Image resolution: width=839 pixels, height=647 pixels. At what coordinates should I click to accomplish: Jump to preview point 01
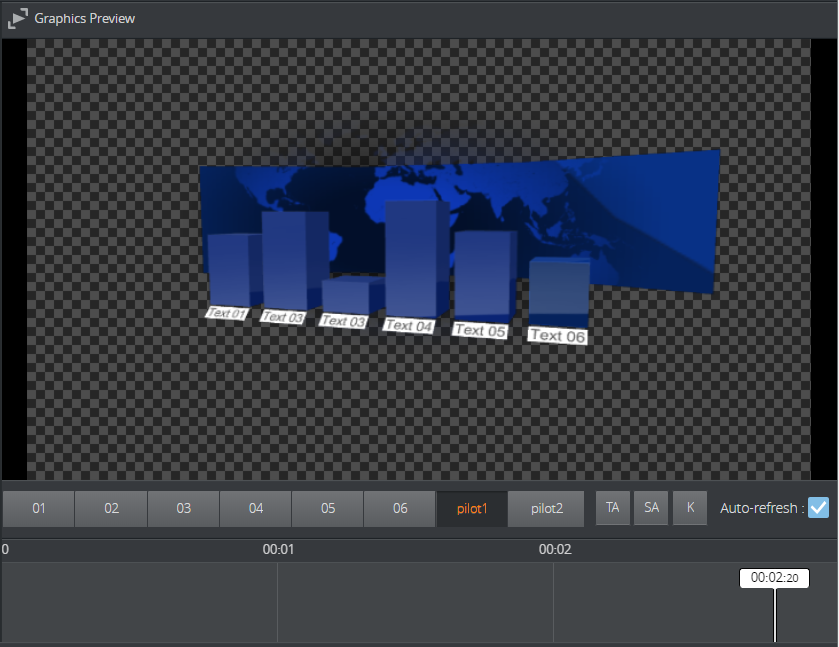point(39,508)
